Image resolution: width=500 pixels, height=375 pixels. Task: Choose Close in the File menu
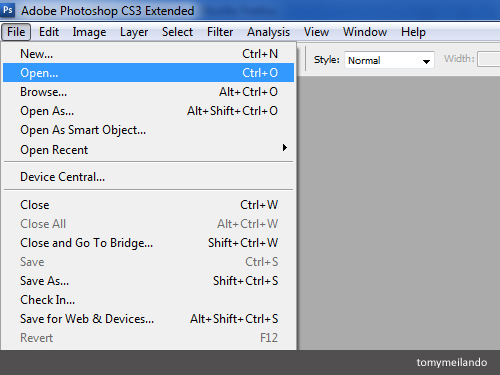click(148, 205)
